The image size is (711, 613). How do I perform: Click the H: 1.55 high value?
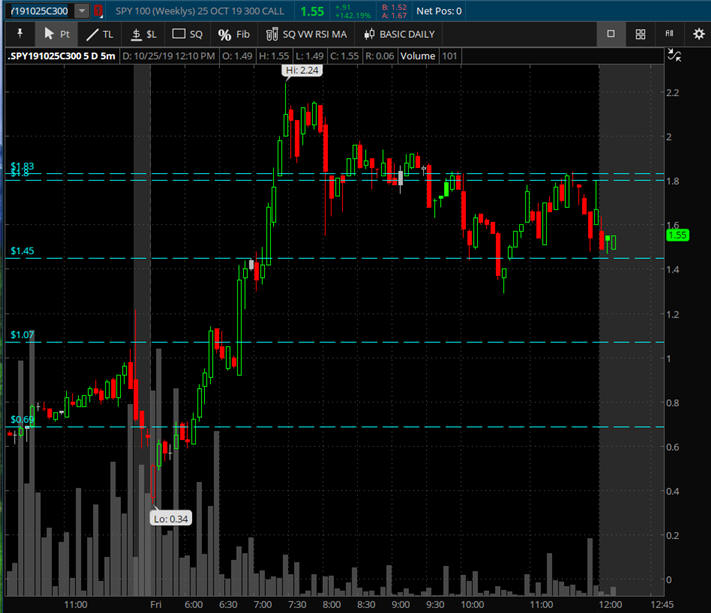[273, 56]
